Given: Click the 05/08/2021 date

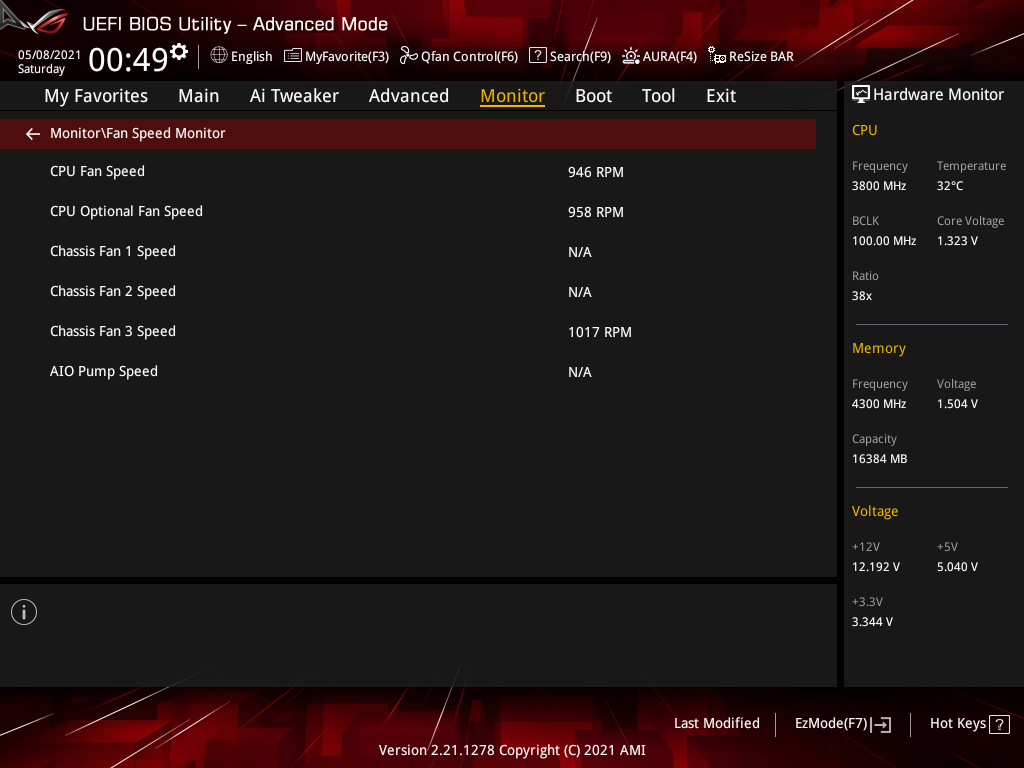Looking at the screenshot, I should point(49,55).
